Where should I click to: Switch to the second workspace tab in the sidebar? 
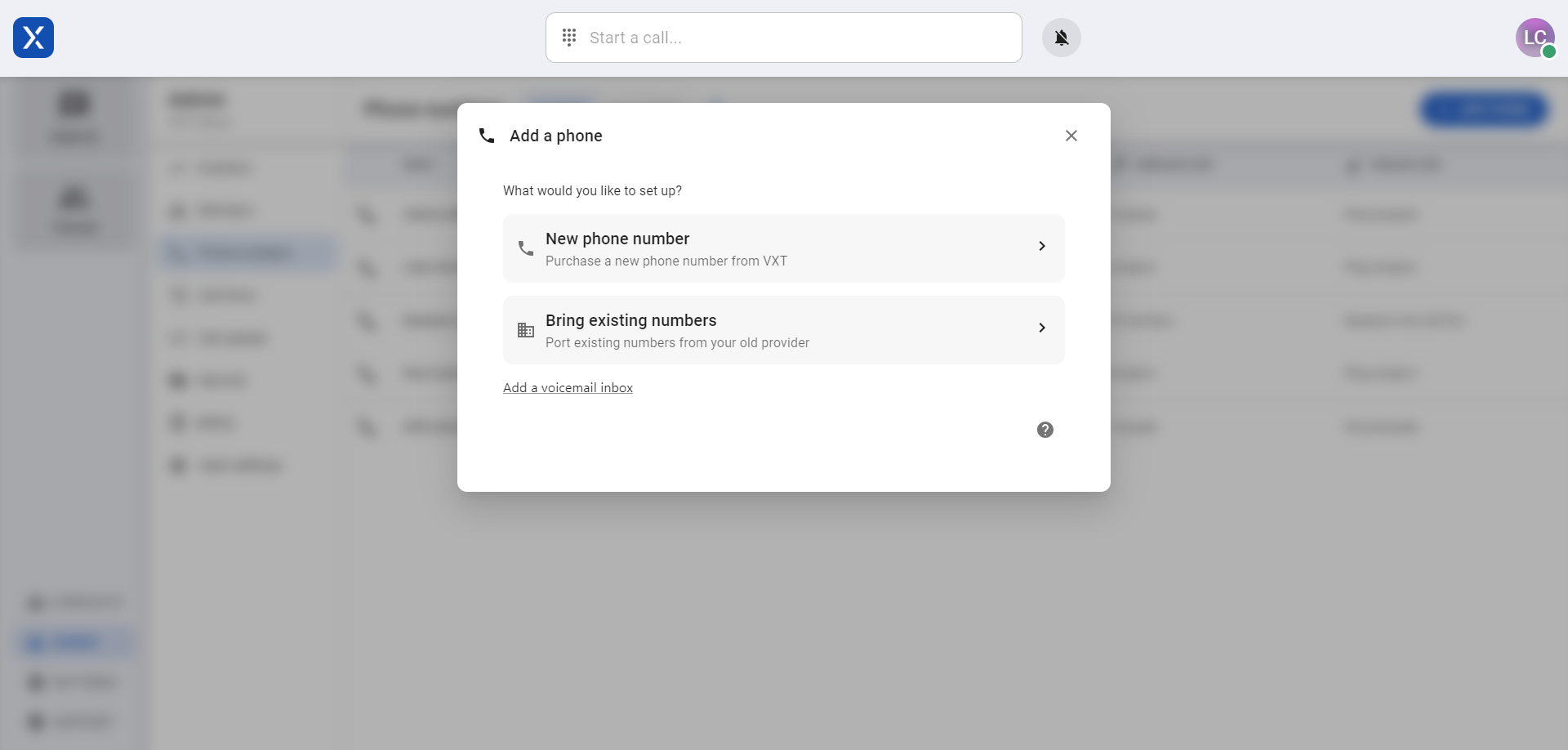pyautogui.click(x=74, y=211)
